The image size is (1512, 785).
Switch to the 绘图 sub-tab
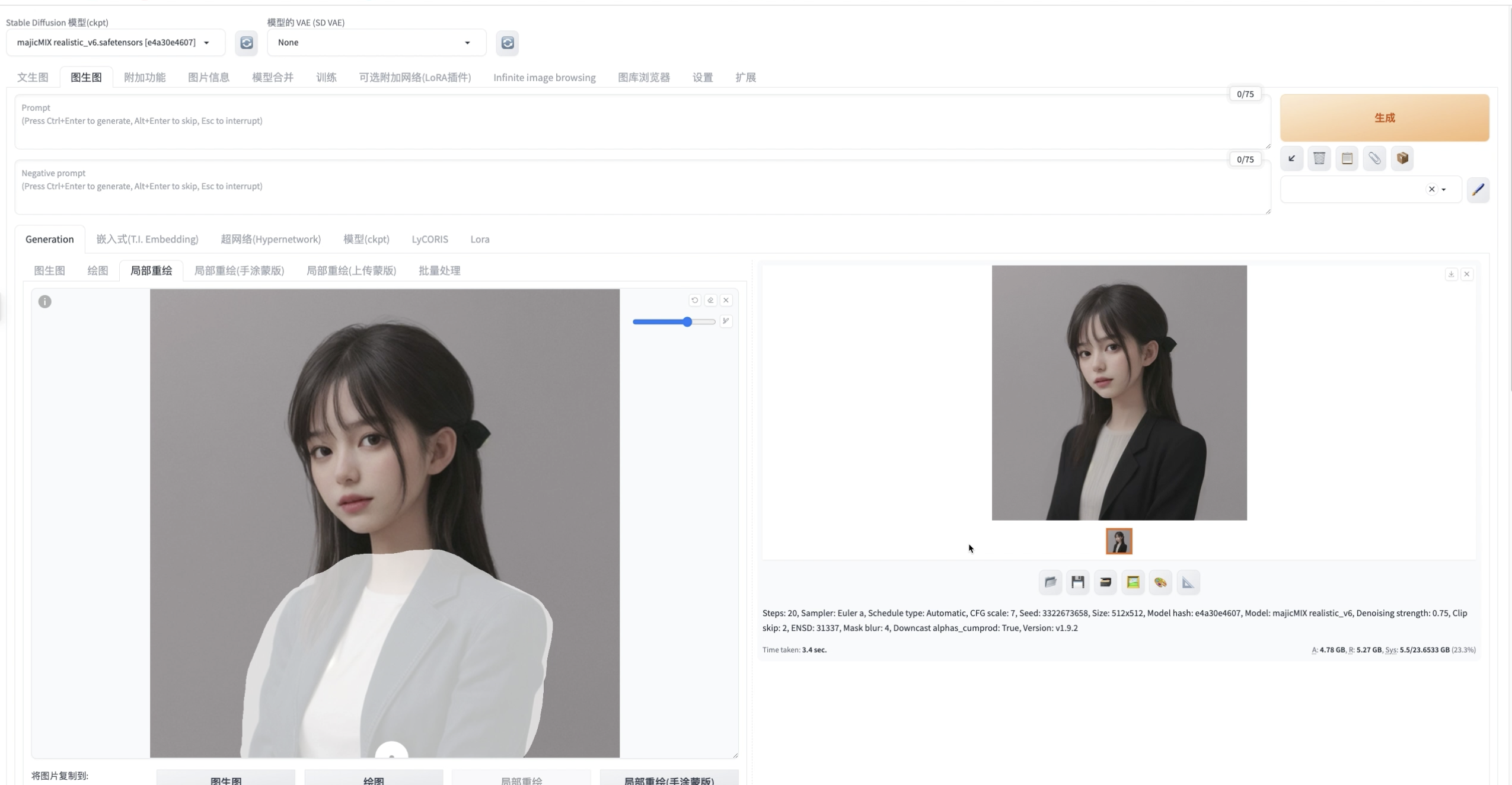click(x=98, y=270)
